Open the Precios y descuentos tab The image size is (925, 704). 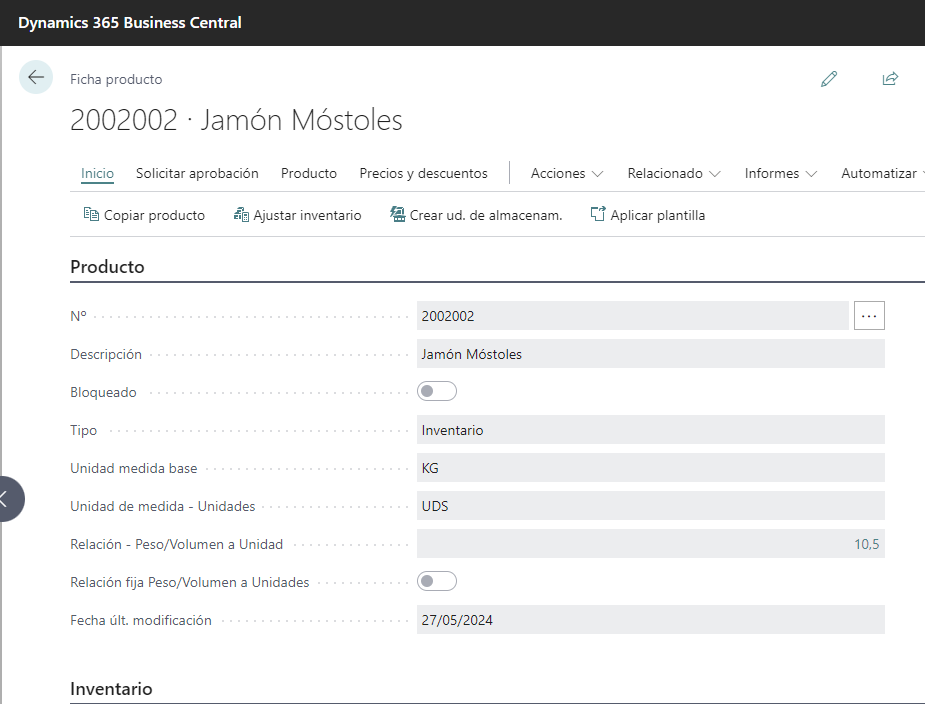click(x=423, y=173)
